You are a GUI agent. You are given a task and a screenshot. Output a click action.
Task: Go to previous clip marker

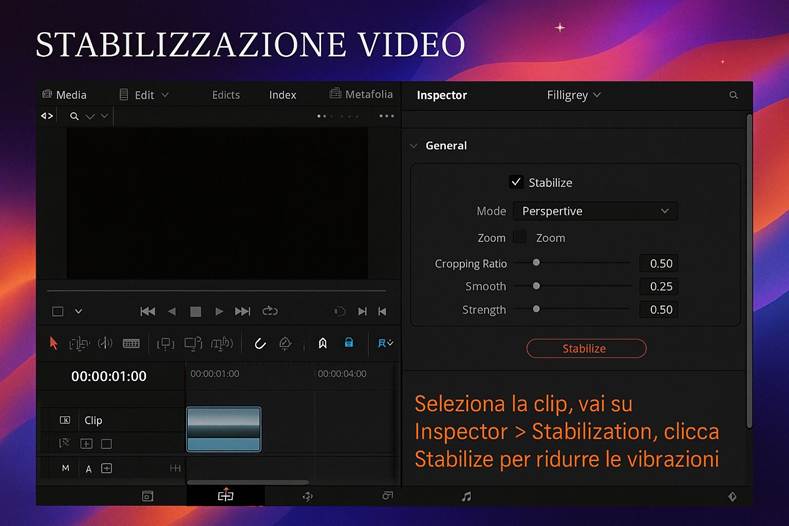click(x=382, y=312)
